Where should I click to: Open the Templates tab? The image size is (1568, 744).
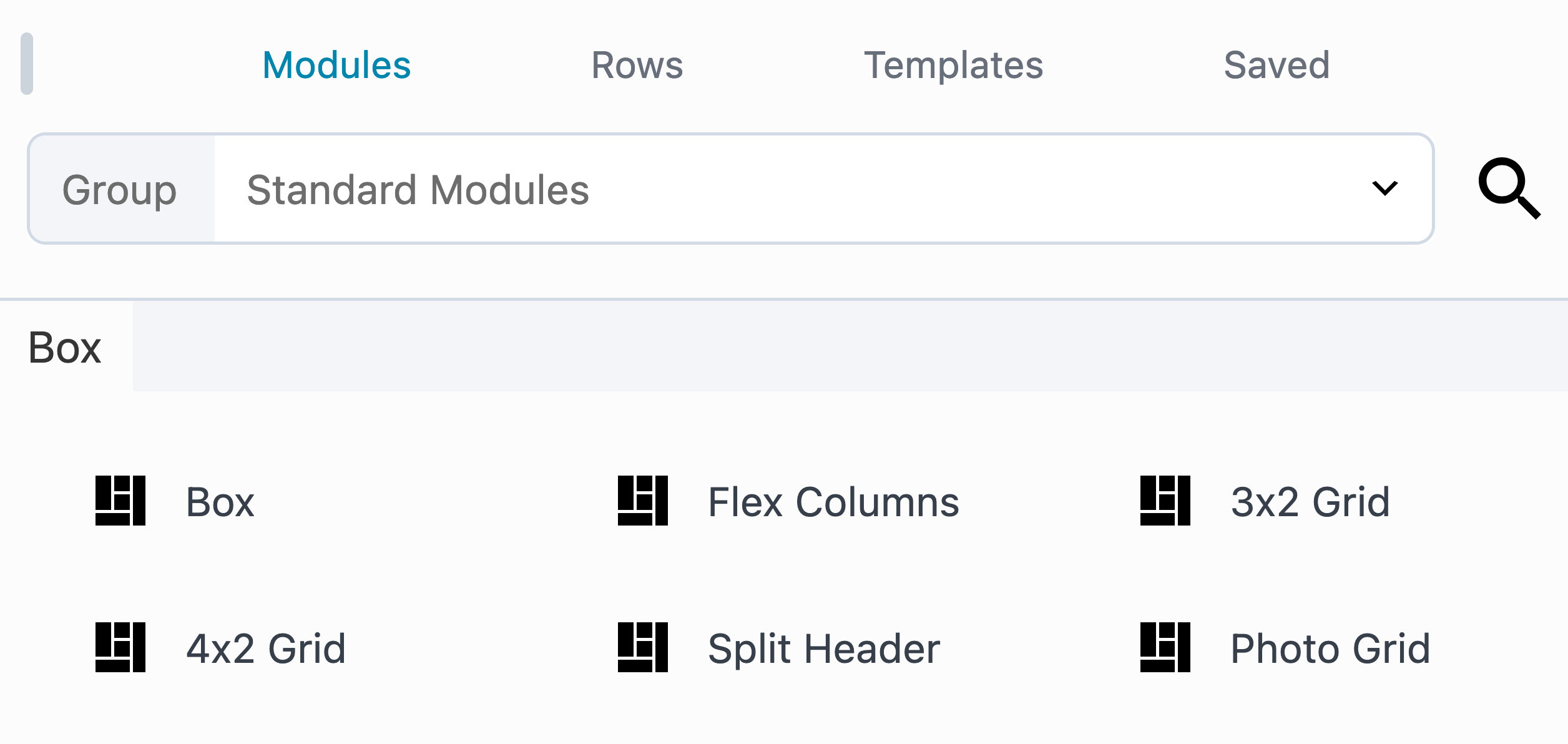tap(954, 64)
